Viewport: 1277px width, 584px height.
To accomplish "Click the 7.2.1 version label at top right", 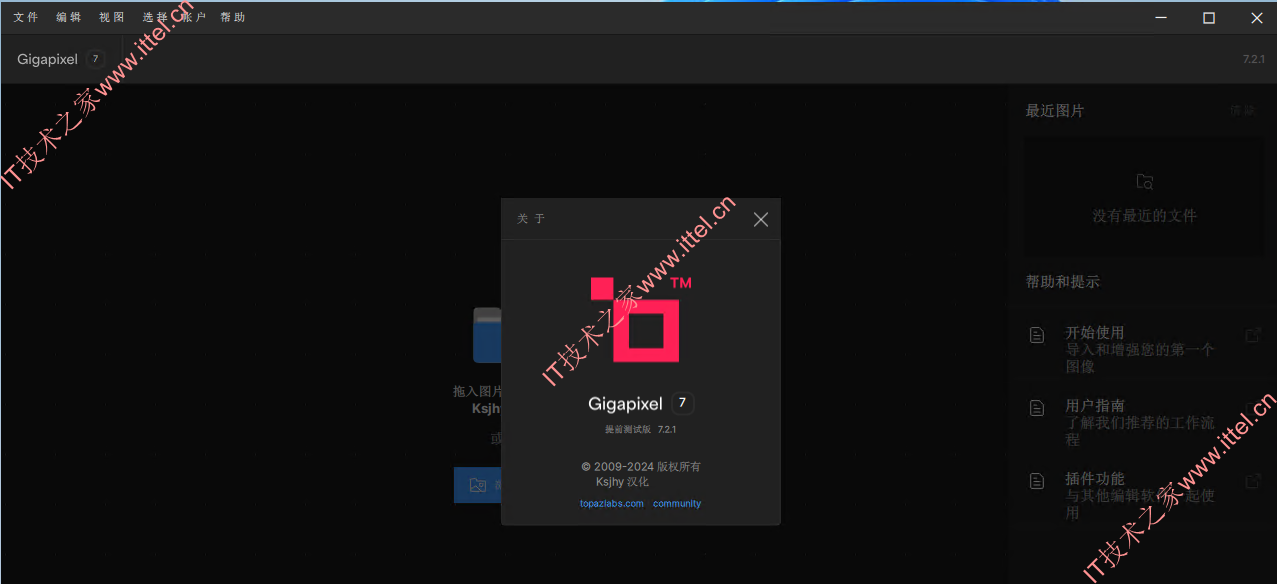I will [1254, 59].
